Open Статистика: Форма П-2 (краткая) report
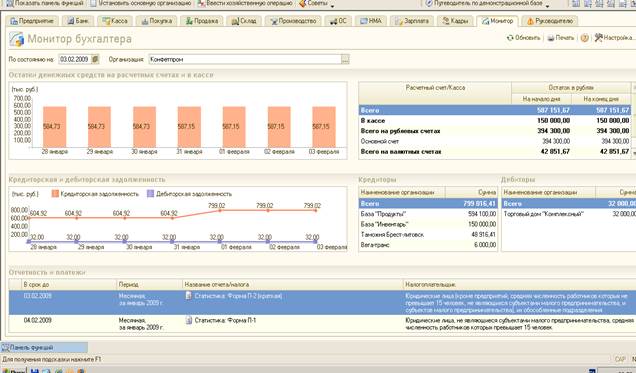 (x=238, y=296)
